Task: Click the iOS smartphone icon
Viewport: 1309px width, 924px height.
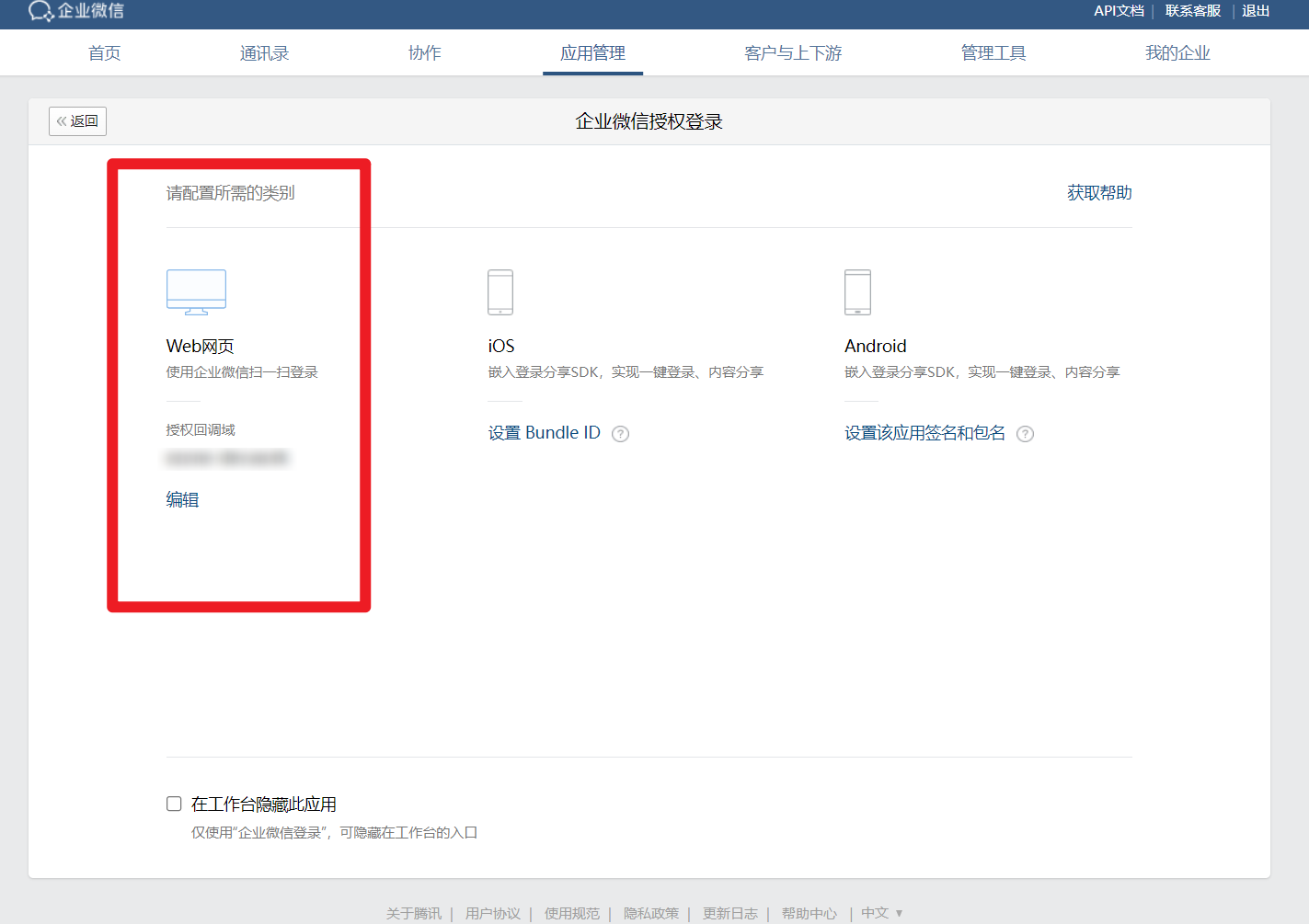Action: [500, 291]
